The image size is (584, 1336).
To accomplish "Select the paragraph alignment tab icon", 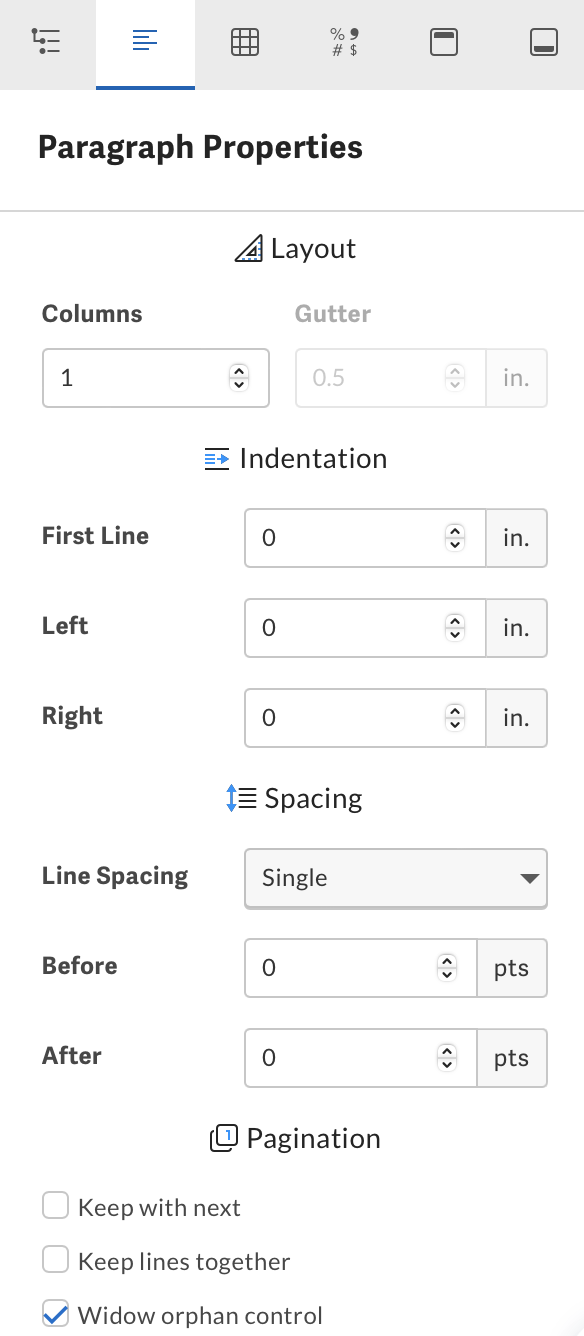I will pos(145,42).
